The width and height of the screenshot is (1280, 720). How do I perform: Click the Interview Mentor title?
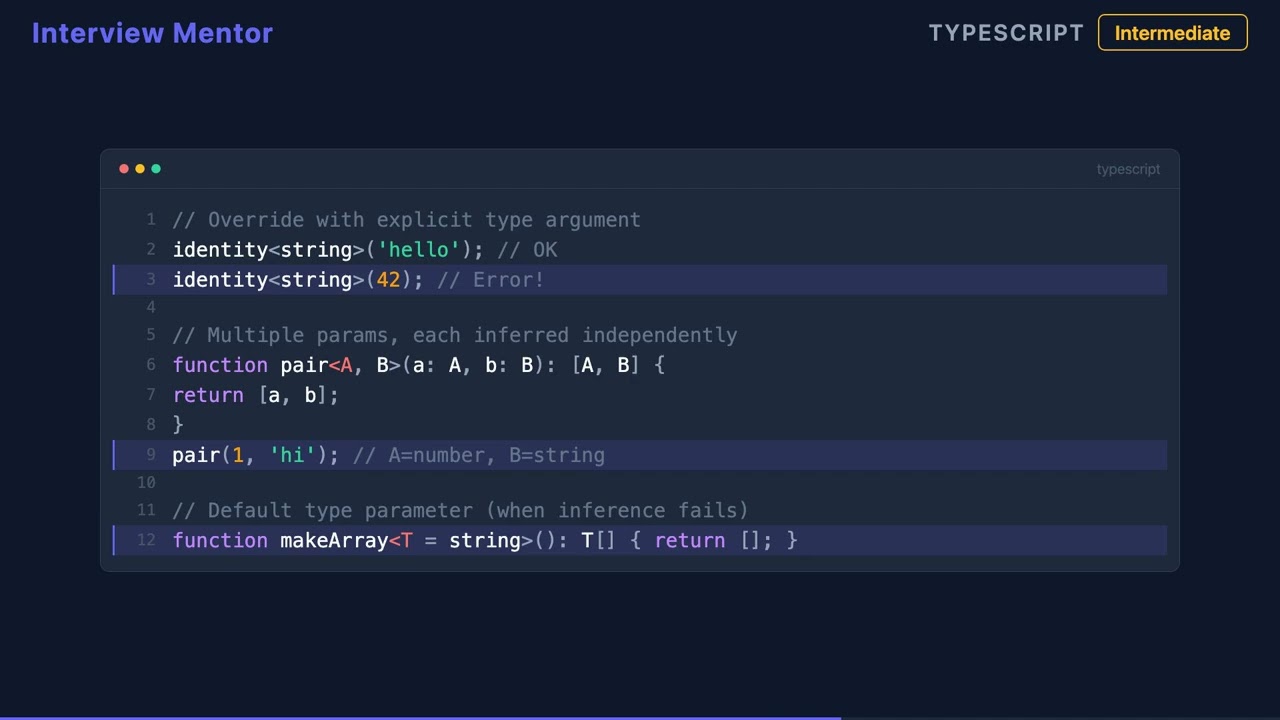pyautogui.click(x=152, y=33)
